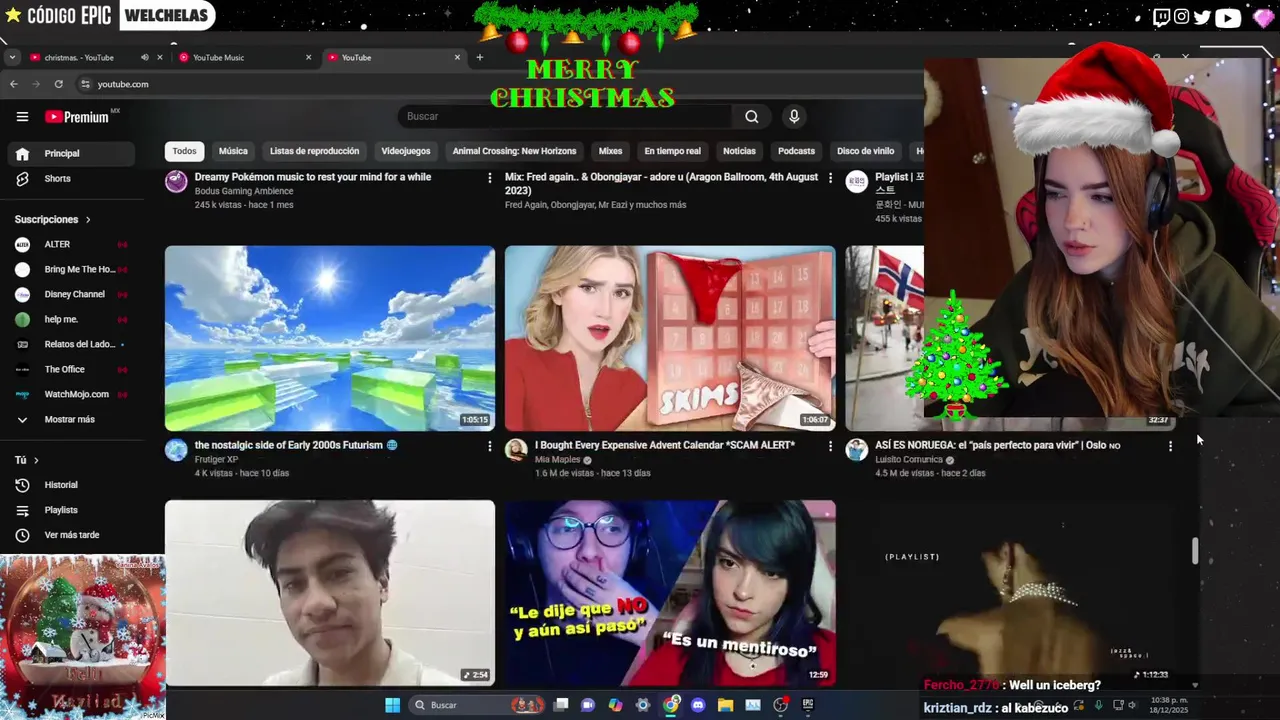Screen dimensions: 1280x720
Task: Click in the YouTube Buscar search field
Action: point(565,117)
